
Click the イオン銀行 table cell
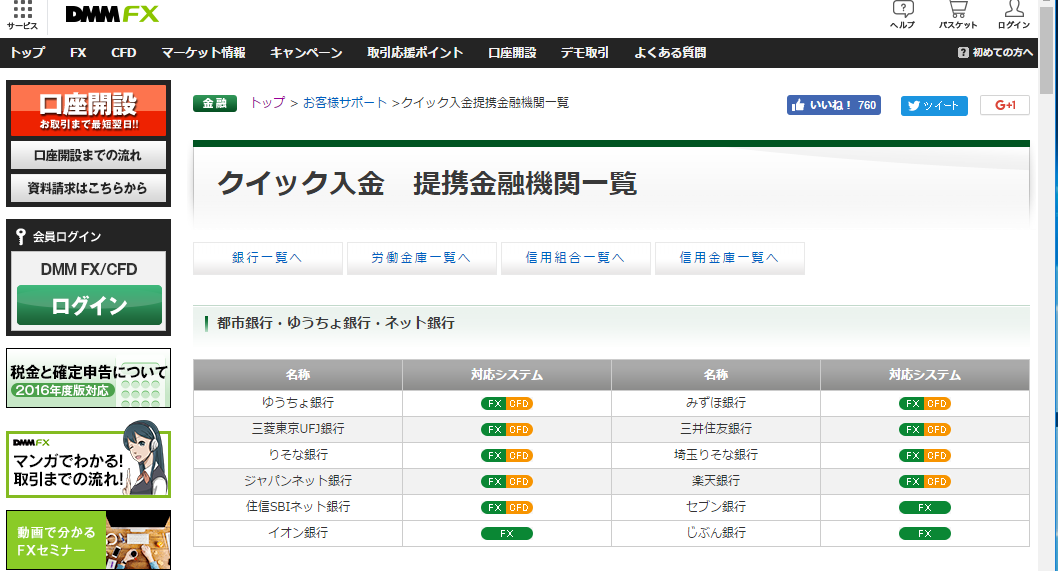(x=298, y=533)
